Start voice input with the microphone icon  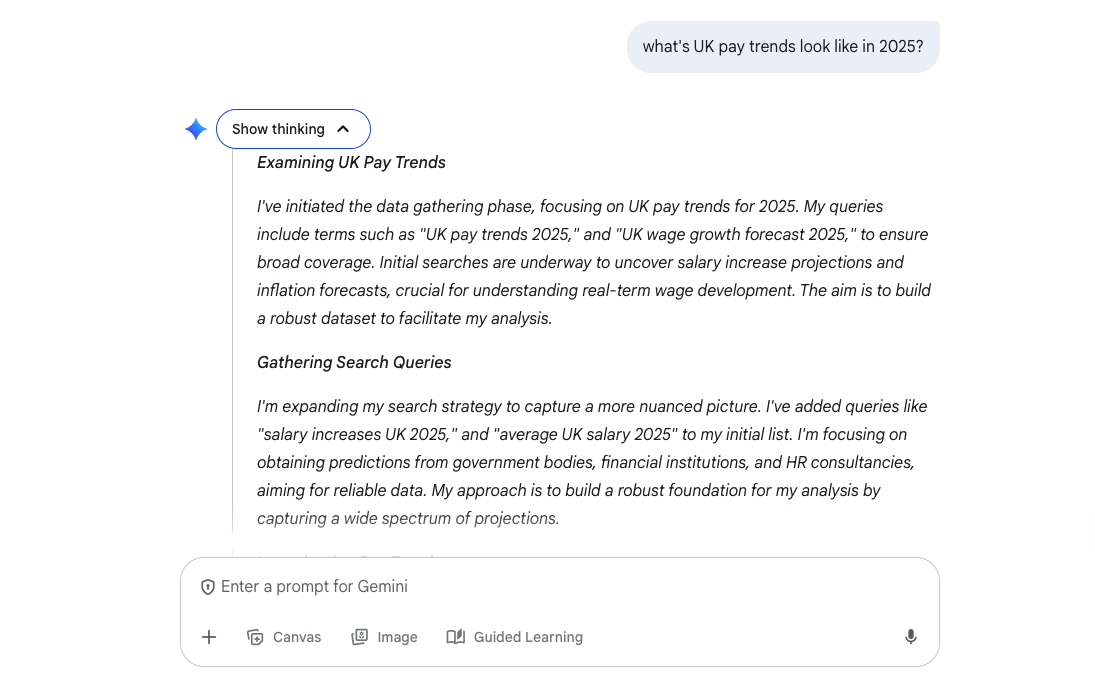coord(910,637)
